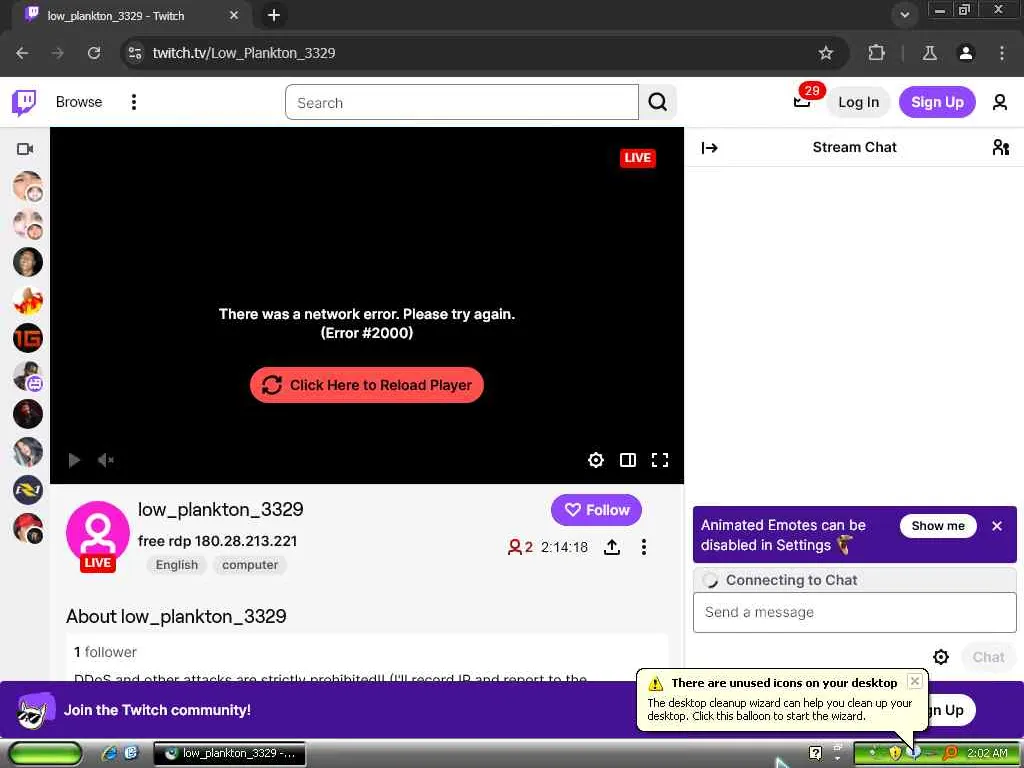The width and height of the screenshot is (1024, 768).
Task: View site information icon in address bar
Action: [135, 53]
